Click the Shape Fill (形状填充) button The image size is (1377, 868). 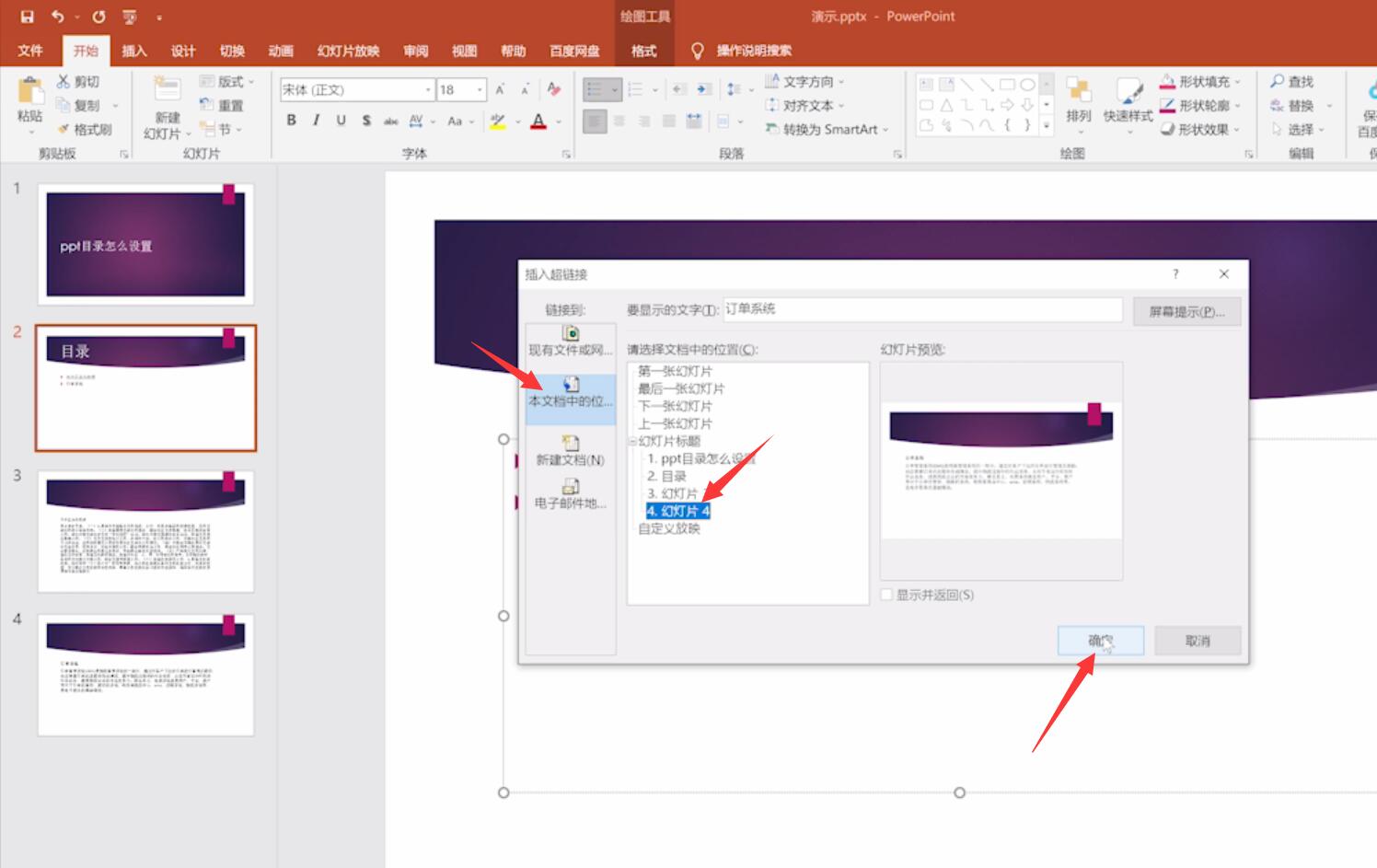pyautogui.click(x=1199, y=82)
